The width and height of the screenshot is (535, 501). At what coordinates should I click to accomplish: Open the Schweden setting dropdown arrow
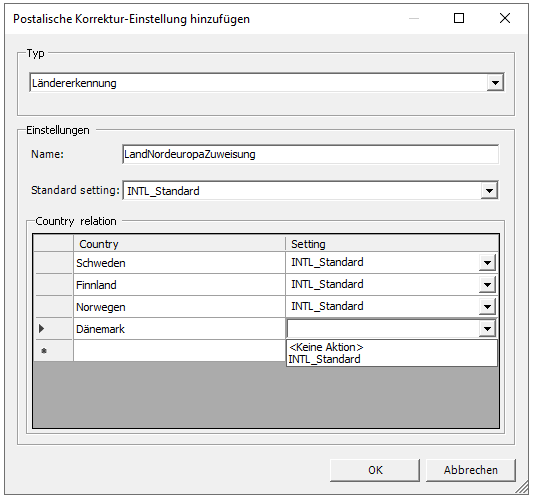click(487, 263)
